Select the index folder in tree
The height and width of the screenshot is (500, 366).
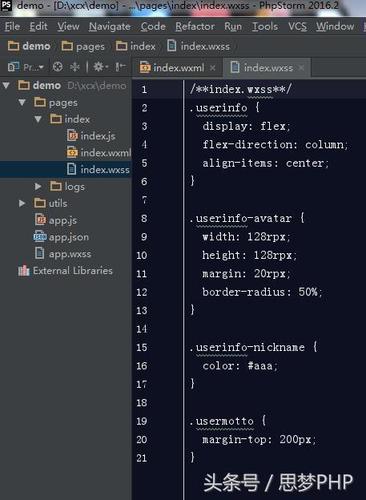tap(70, 119)
